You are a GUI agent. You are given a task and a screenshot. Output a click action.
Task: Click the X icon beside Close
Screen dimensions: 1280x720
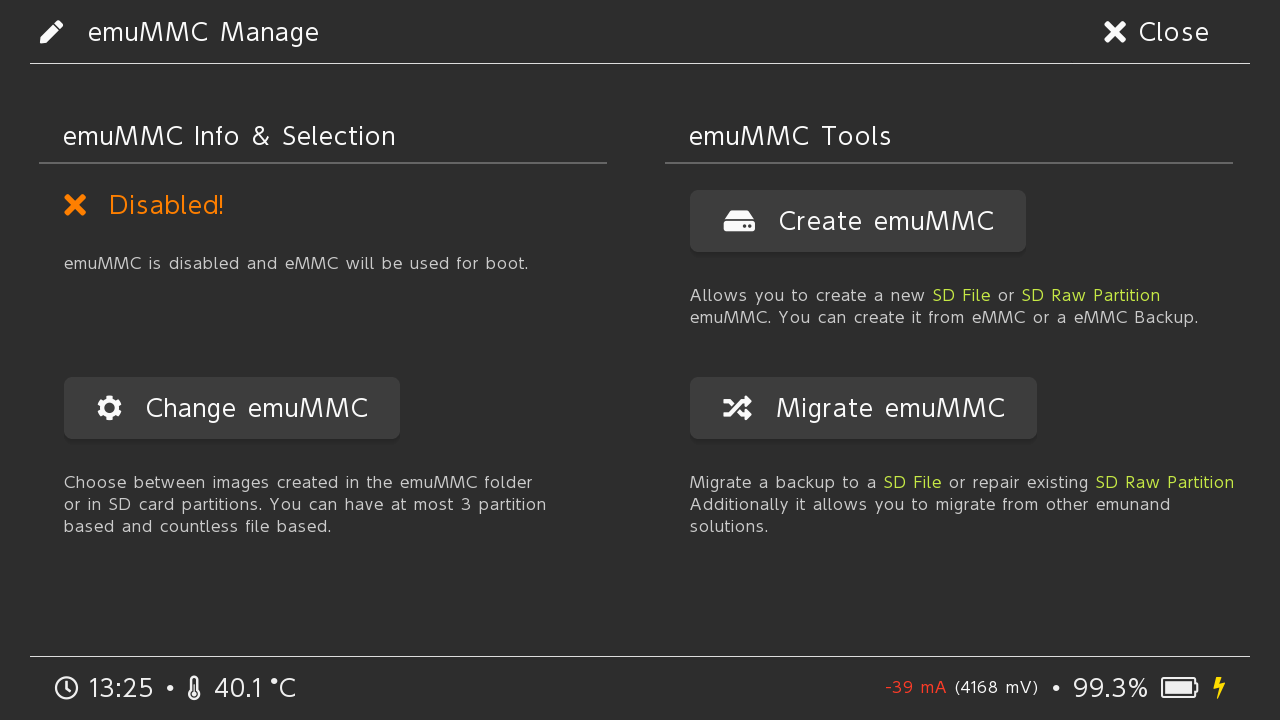point(1115,32)
